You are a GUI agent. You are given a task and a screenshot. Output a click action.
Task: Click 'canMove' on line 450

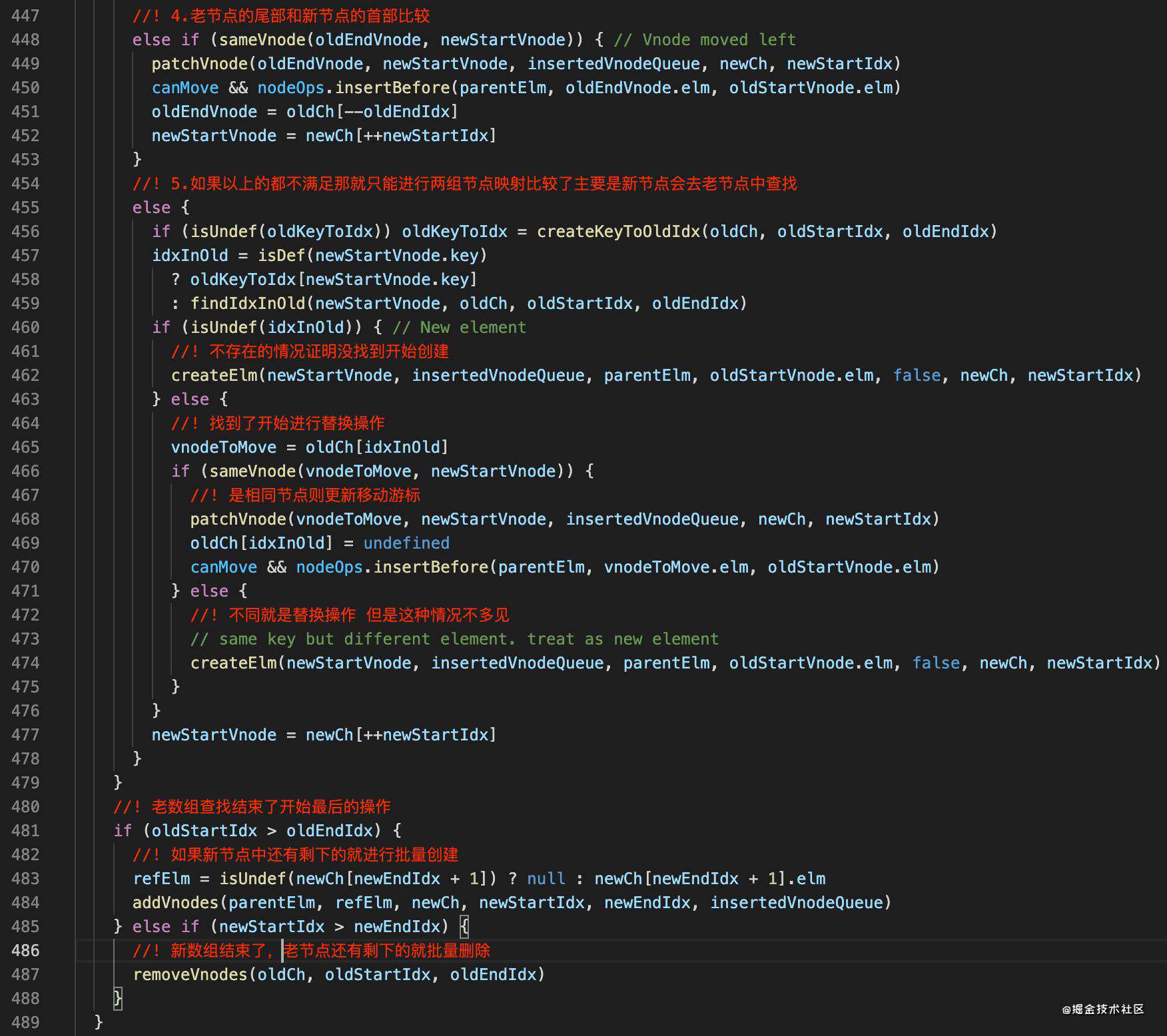[185, 87]
